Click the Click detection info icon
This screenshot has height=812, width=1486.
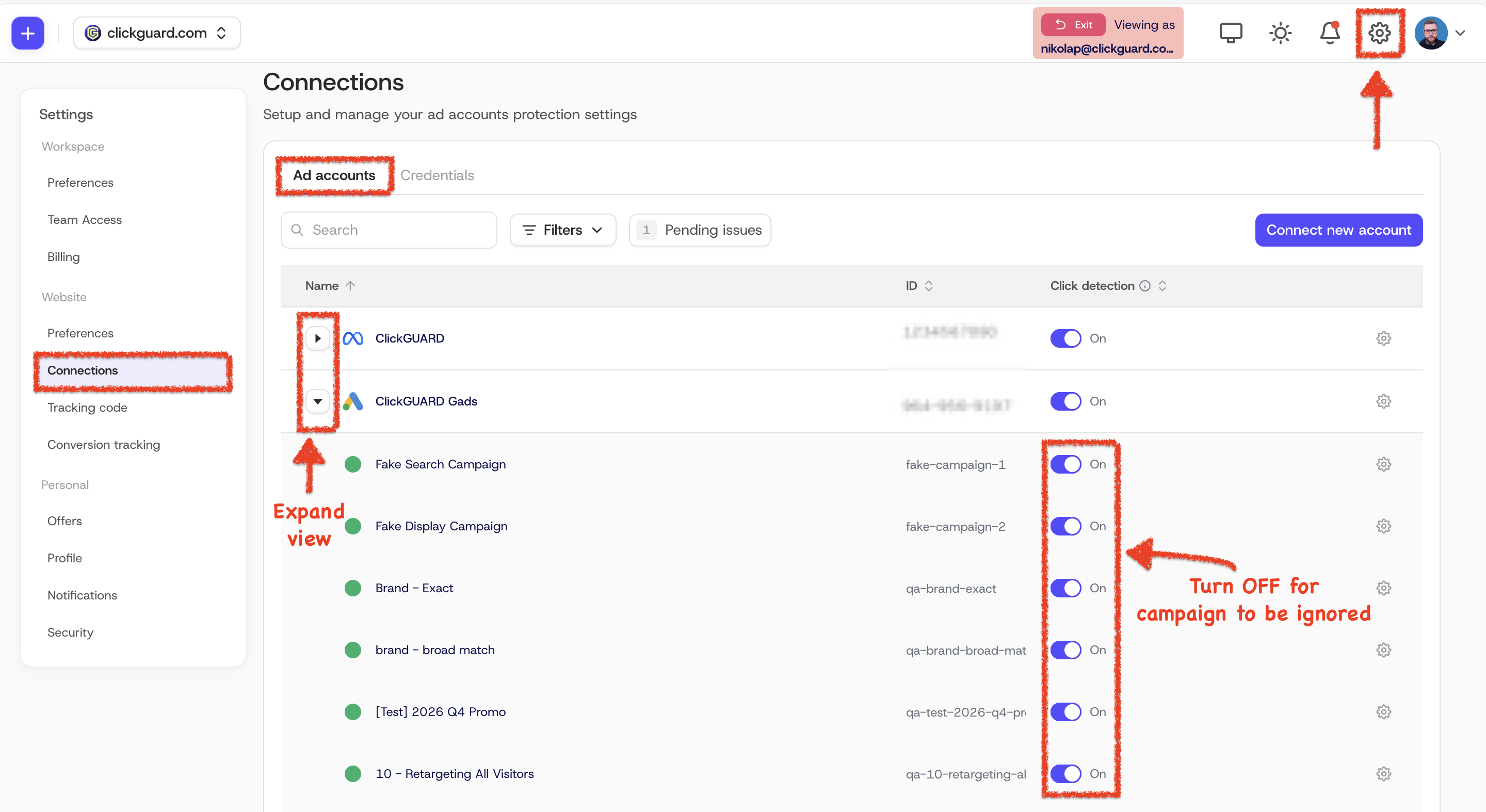click(1145, 285)
